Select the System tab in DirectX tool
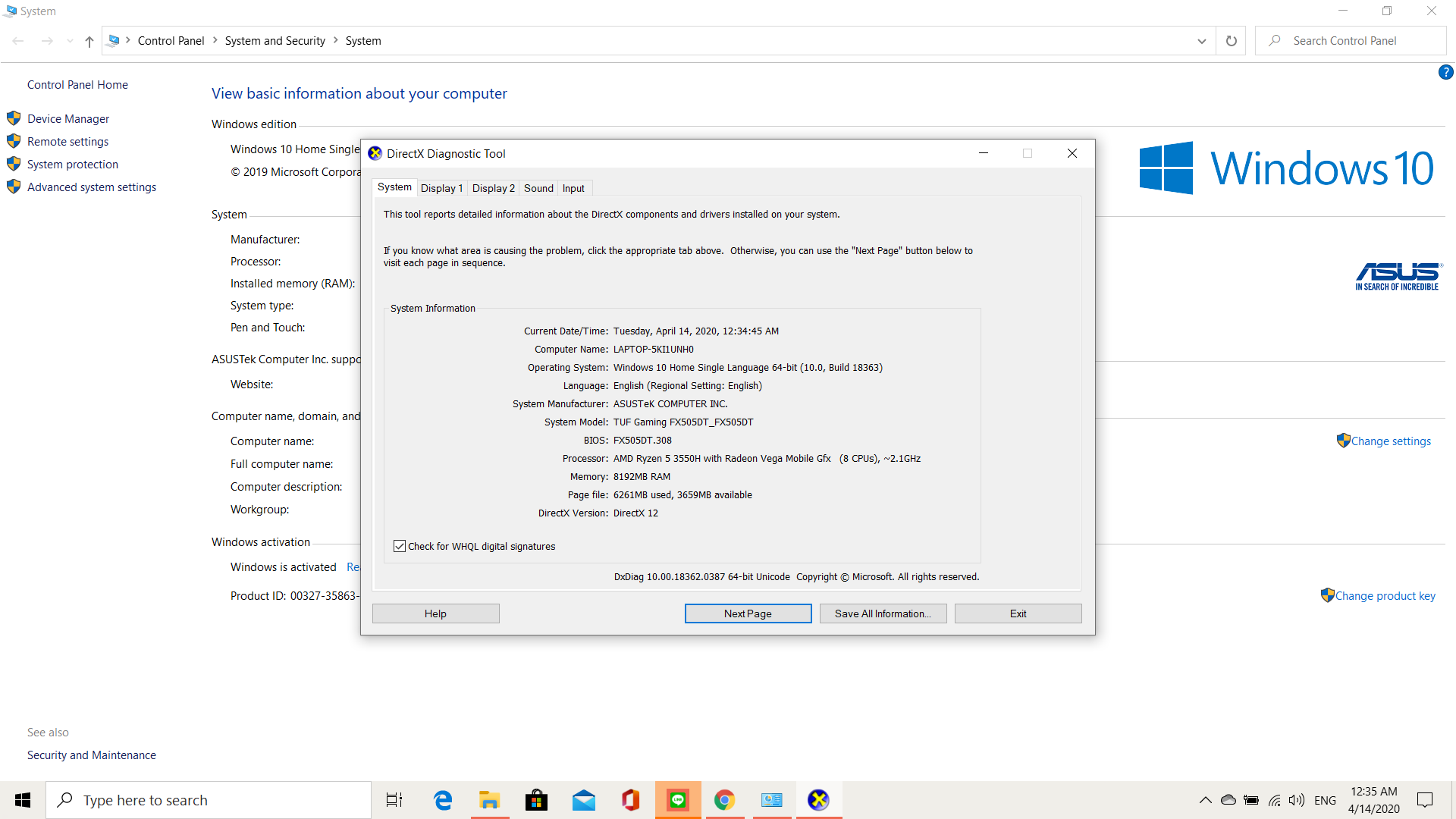The width and height of the screenshot is (1456, 819). coord(394,187)
